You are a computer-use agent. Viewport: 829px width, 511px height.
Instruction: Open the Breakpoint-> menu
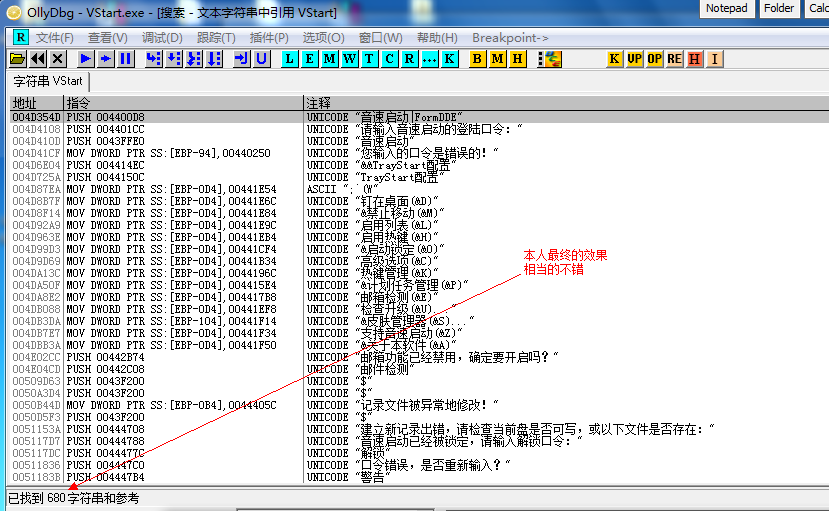click(510, 38)
